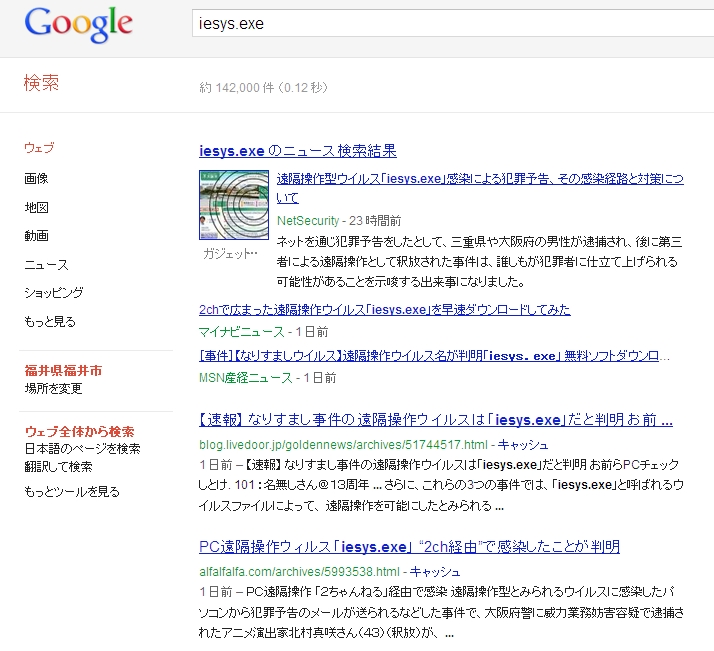Viewport: 714px width, 651px height.
Task: Click 場所を変更 to change location
Action: click(53, 388)
